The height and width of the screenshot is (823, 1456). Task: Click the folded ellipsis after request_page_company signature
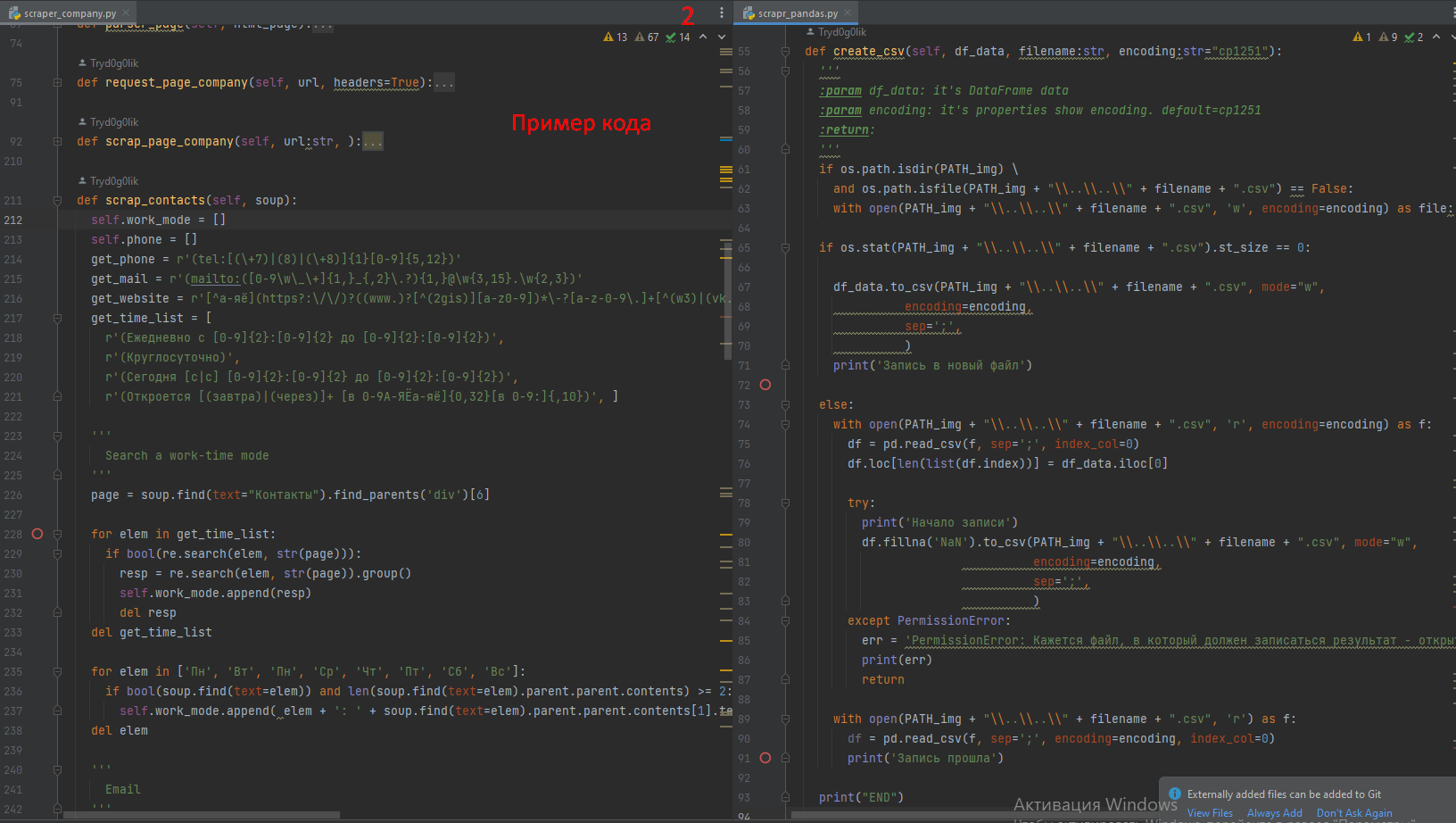(x=443, y=83)
